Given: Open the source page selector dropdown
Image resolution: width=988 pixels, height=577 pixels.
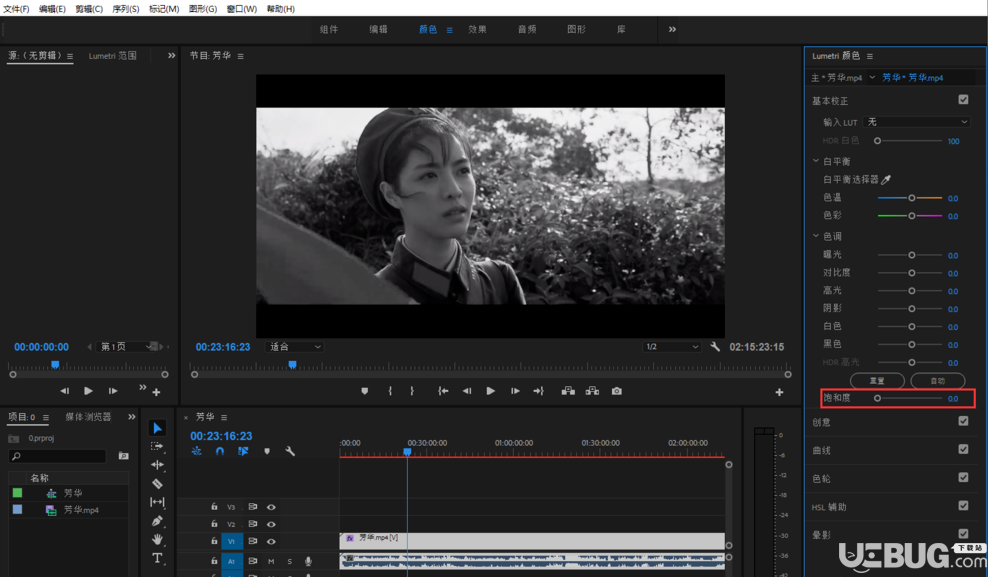Looking at the screenshot, I should coord(126,346).
